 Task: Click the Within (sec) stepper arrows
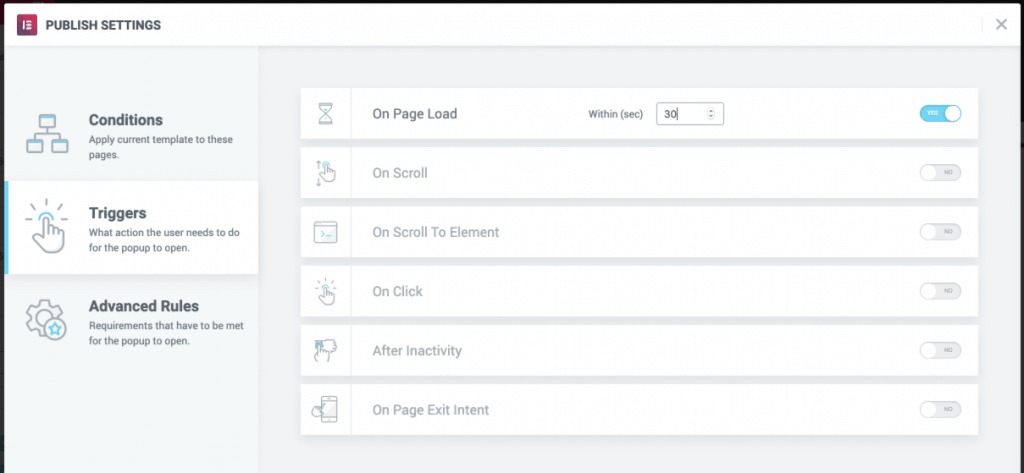click(x=711, y=114)
